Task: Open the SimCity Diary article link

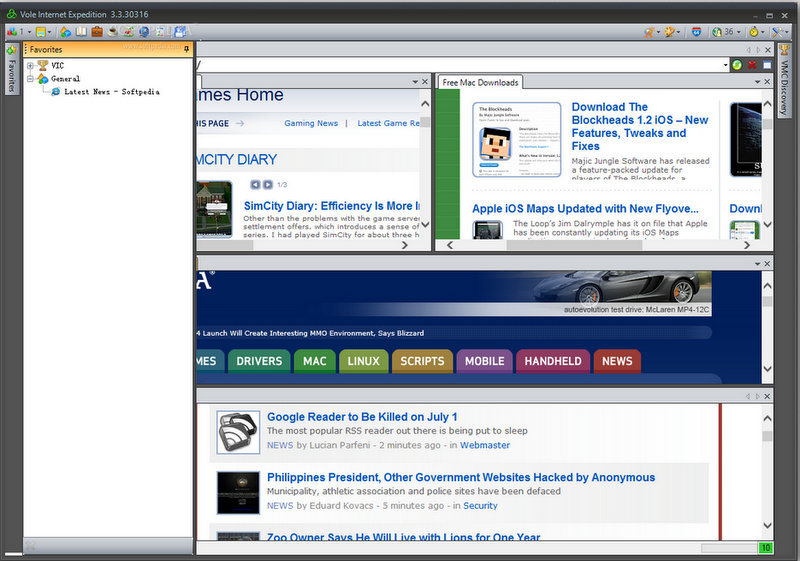Action: [332, 206]
